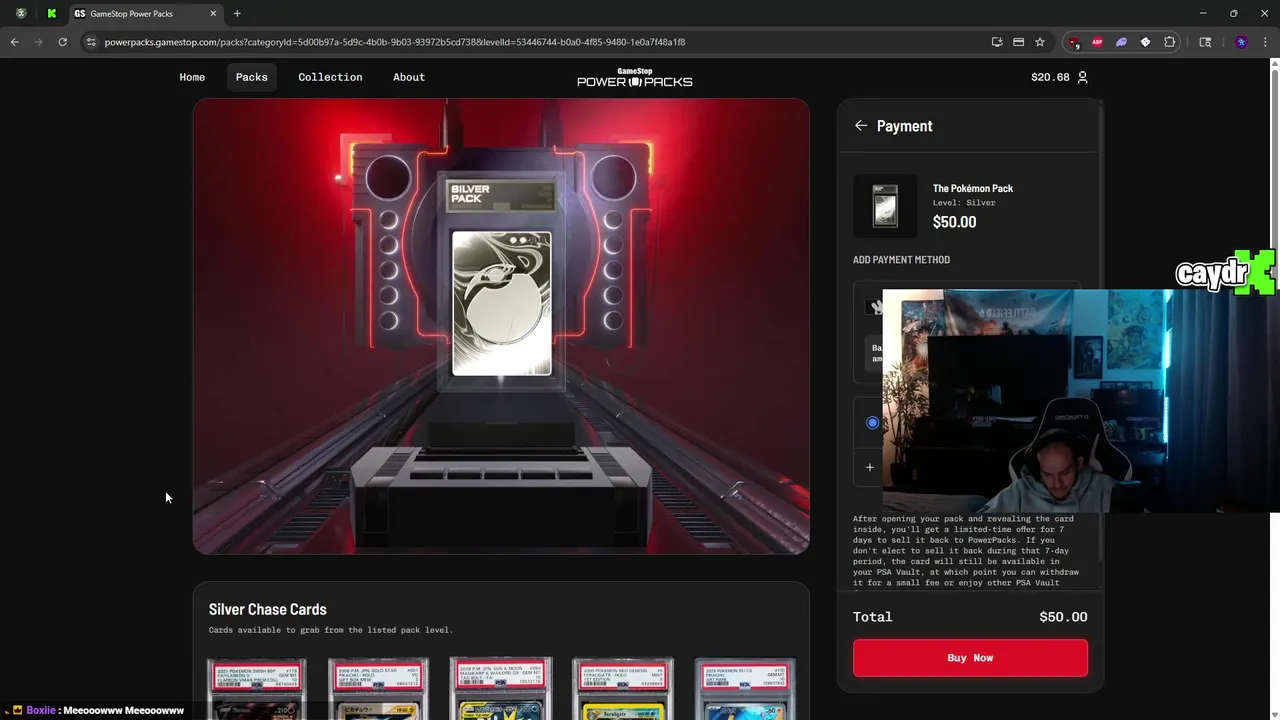Screen dimensions: 1280x720
Task: Click the $20.68 balance
Action: (x=1050, y=77)
